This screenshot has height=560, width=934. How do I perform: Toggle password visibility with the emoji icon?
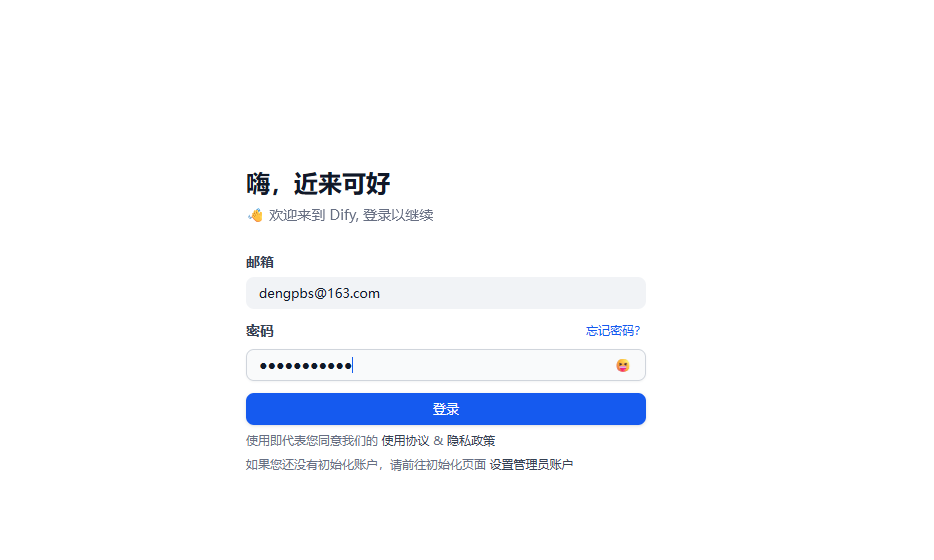622,365
